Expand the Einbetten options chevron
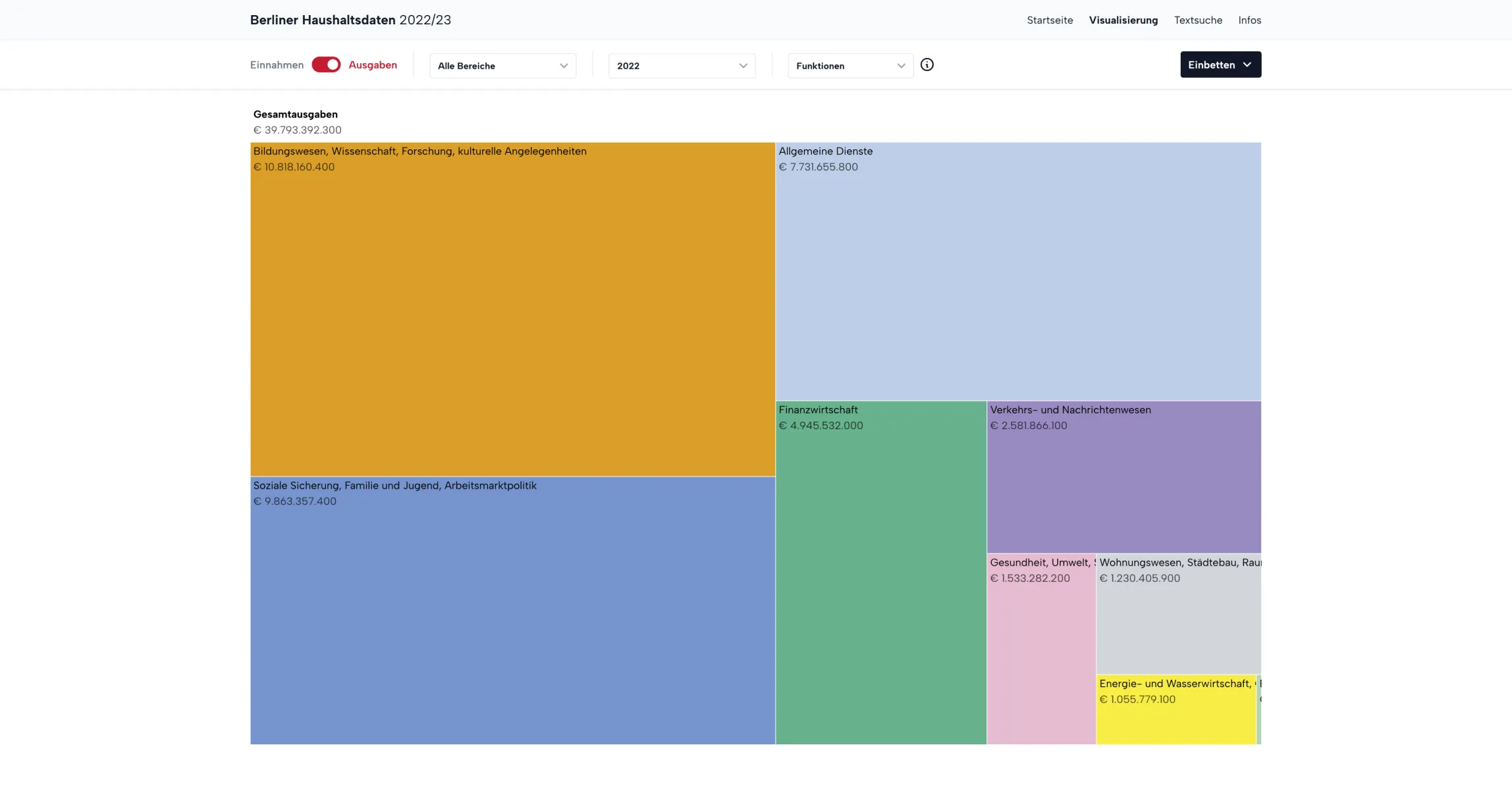 coord(1248,64)
